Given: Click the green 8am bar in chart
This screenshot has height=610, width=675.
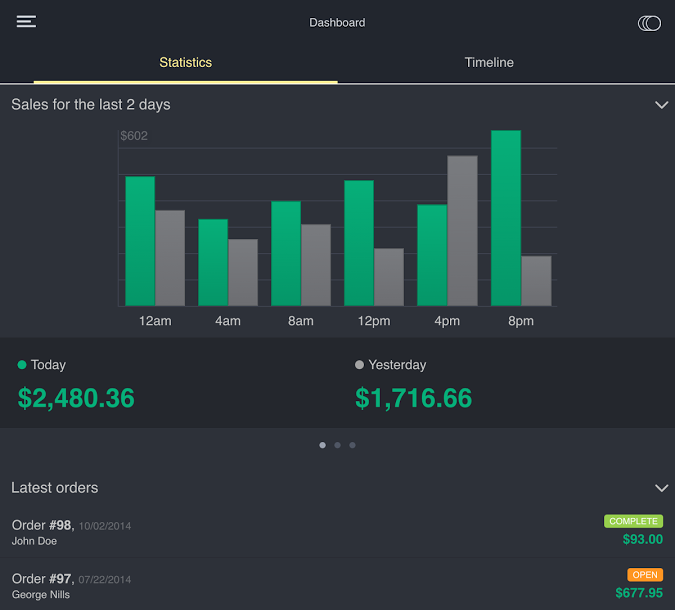Looking at the screenshot, I should 286,254.
